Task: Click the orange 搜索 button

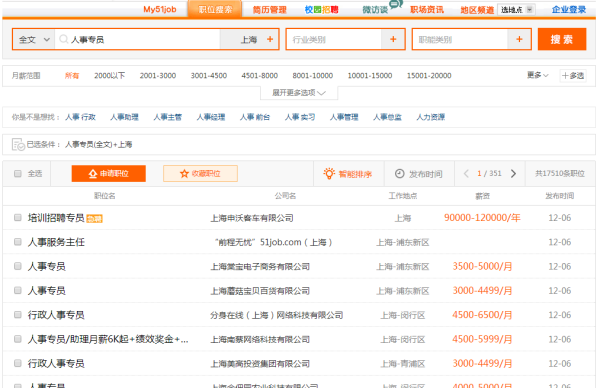Action: click(x=562, y=39)
